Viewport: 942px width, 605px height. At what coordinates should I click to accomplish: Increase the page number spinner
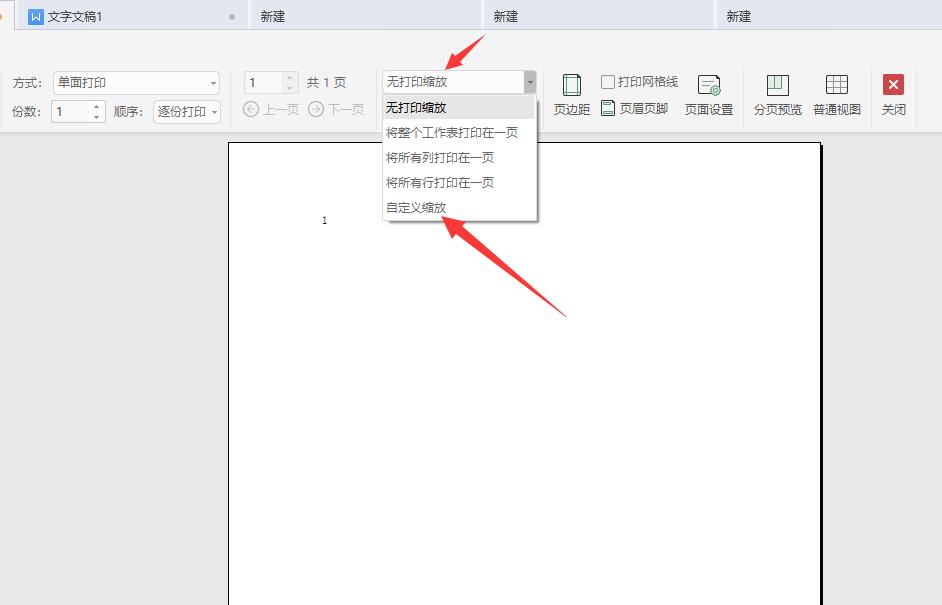tap(290, 78)
